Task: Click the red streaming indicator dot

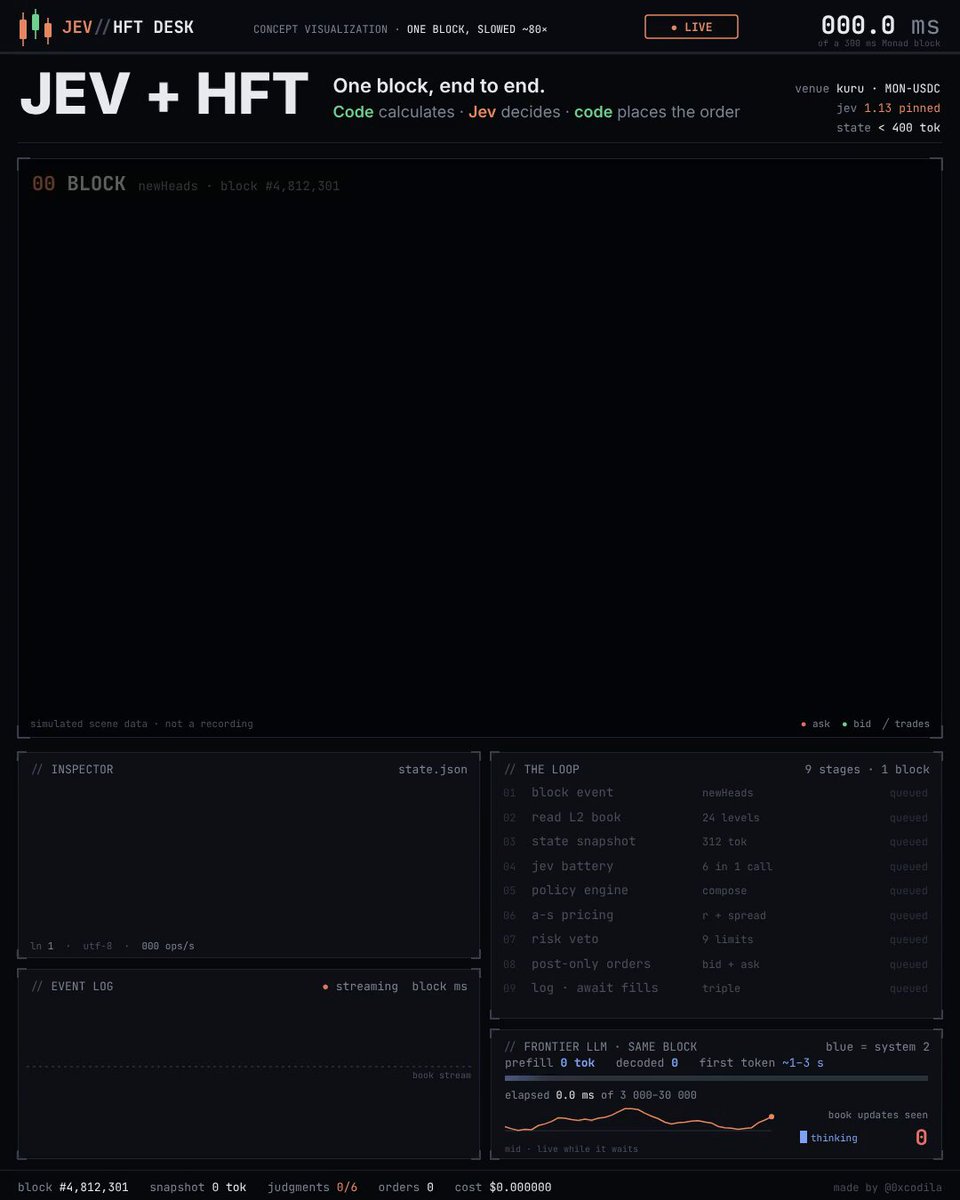Action: [x=326, y=987]
